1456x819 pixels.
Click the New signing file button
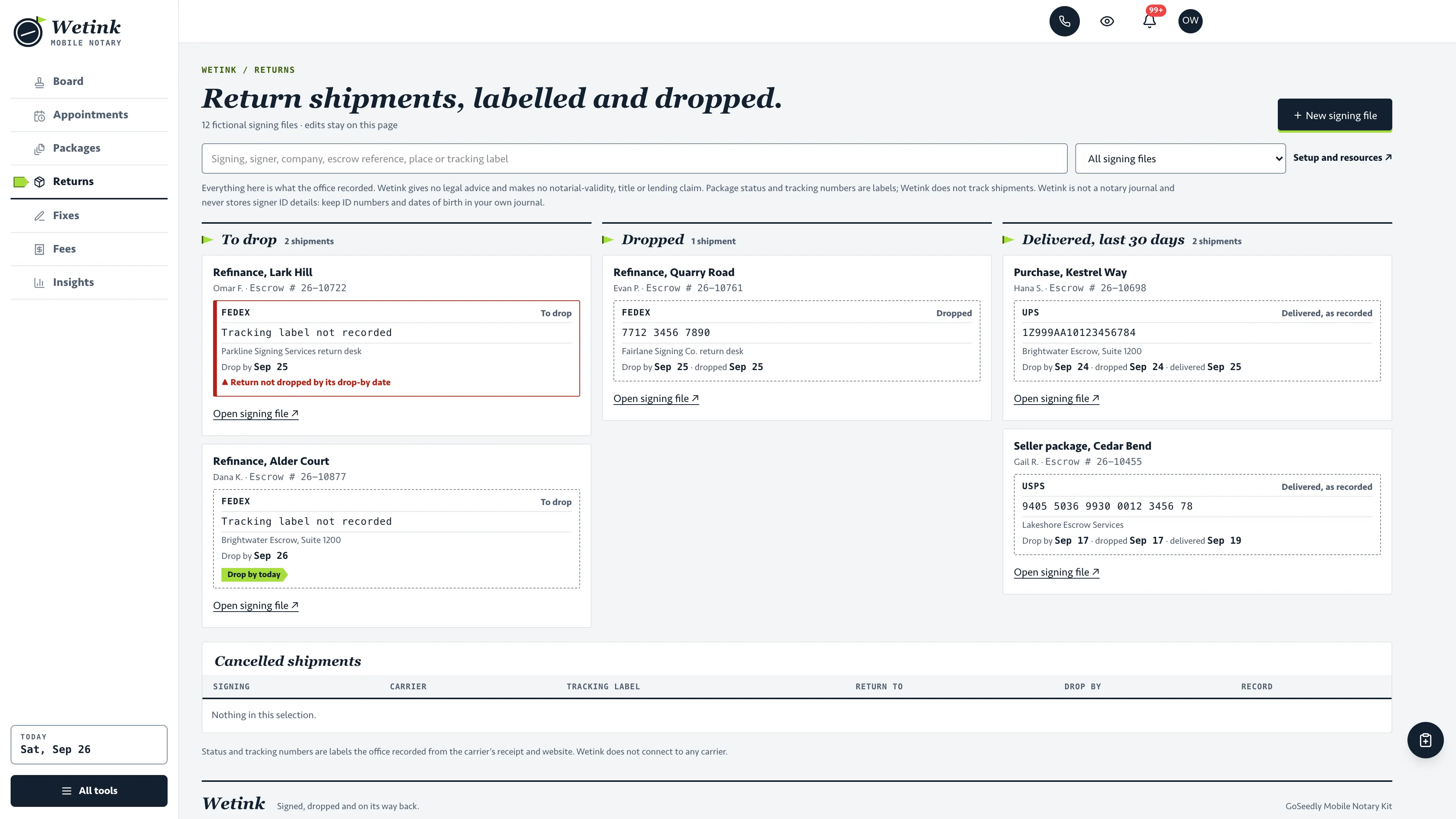pyautogui.click(x=1335, y=115)
